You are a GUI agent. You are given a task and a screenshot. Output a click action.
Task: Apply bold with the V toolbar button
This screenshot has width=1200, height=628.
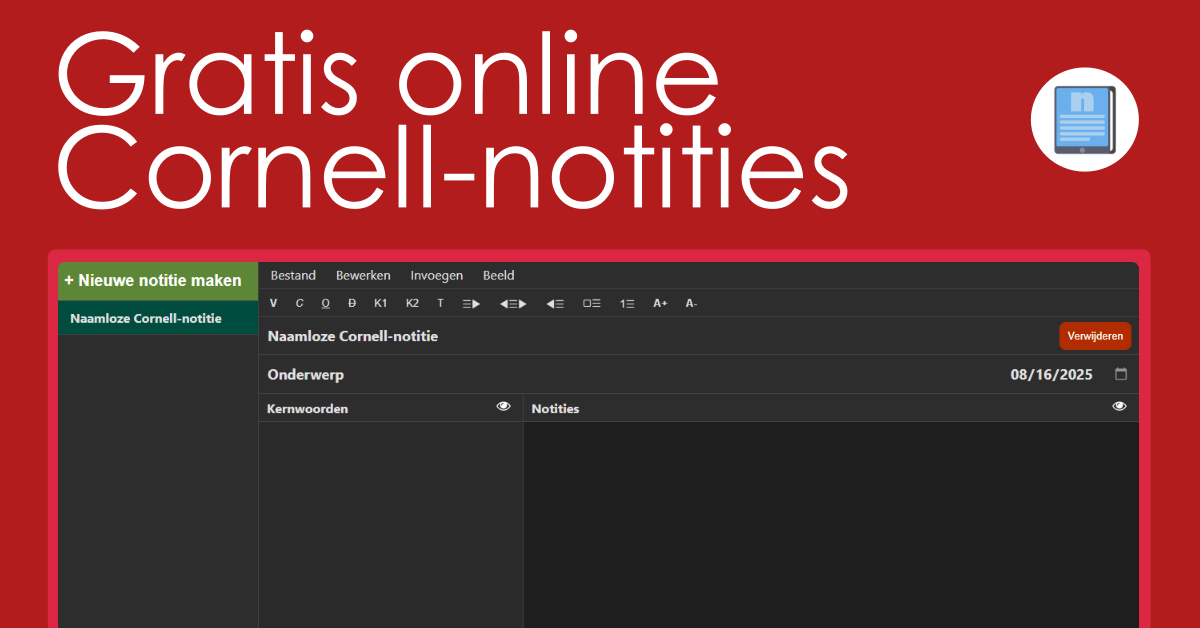[x=274, y=303]
